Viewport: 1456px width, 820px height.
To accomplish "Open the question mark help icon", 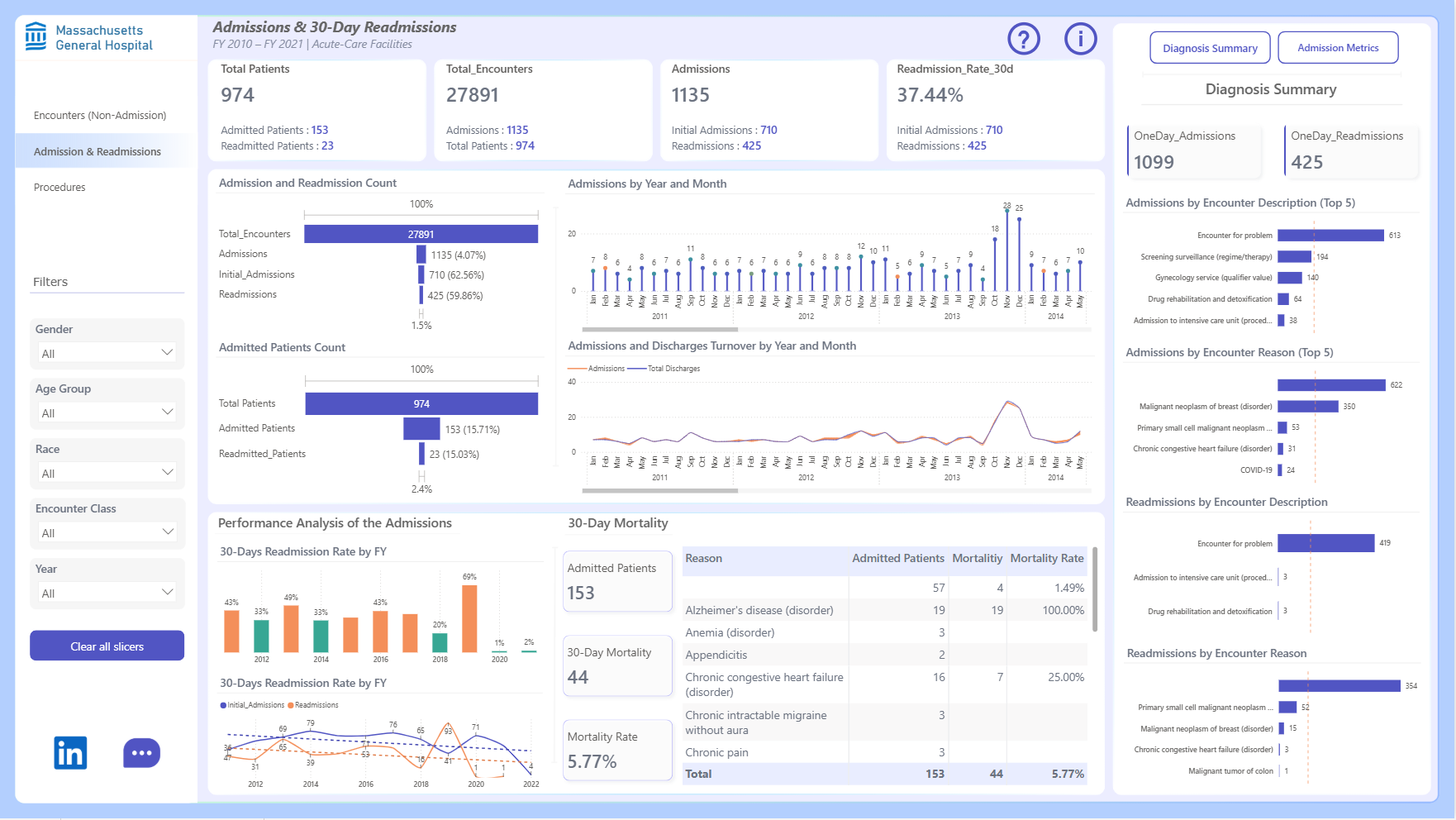I will tap(1024, 39).
